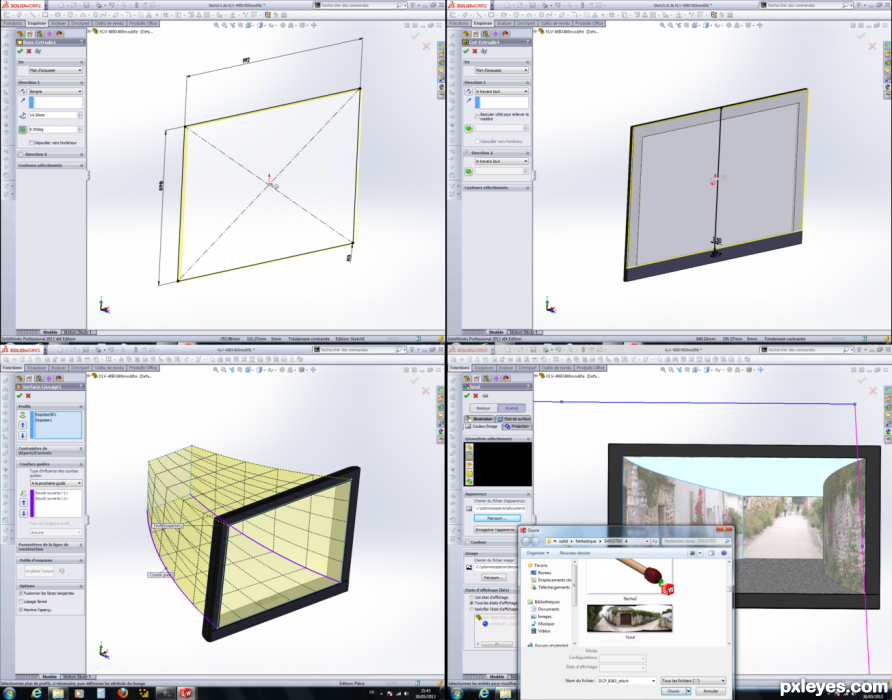
Task: Open ConfigurationManager tab in Boss-Extrude window
Action: tap(40, 34)
